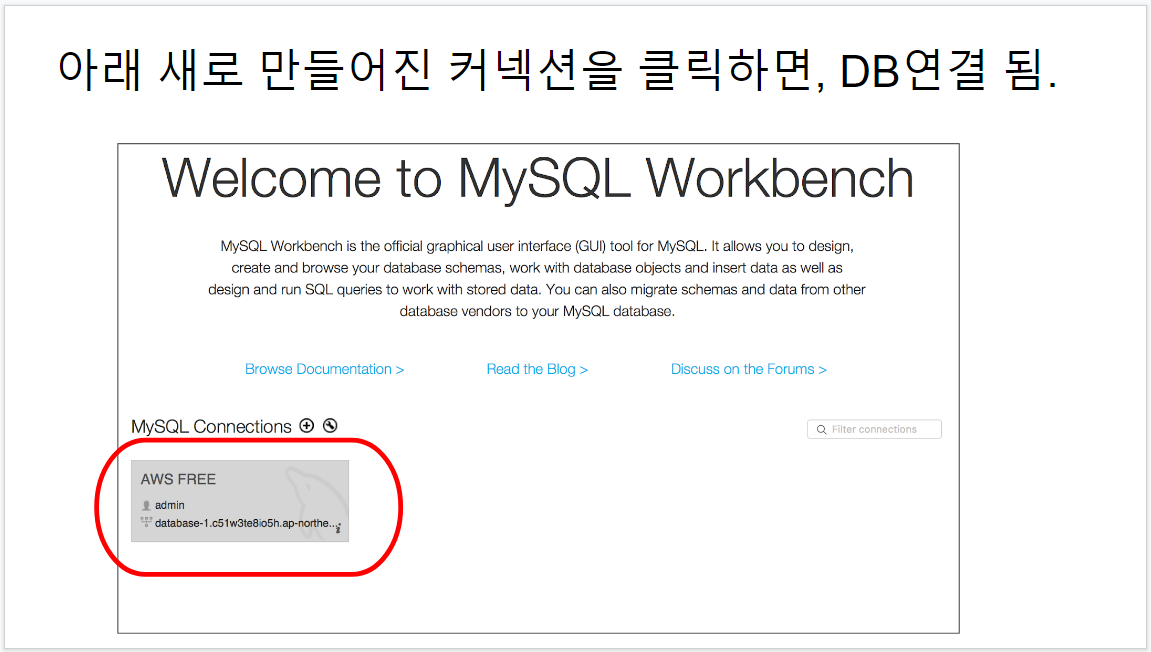The width and height of the screenshot is (1151, 652).
Task: Open the Read the Blog link
Action: tap(537, 369)
